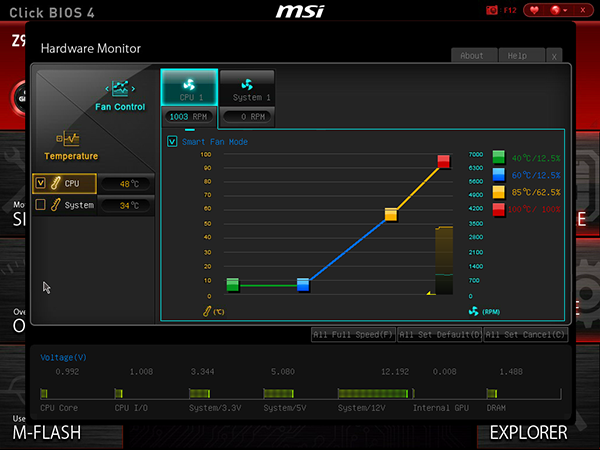This screenshot has width=600, height=450.
Task: Open favorites heart icon in top bar
Action: click(534, 10)
